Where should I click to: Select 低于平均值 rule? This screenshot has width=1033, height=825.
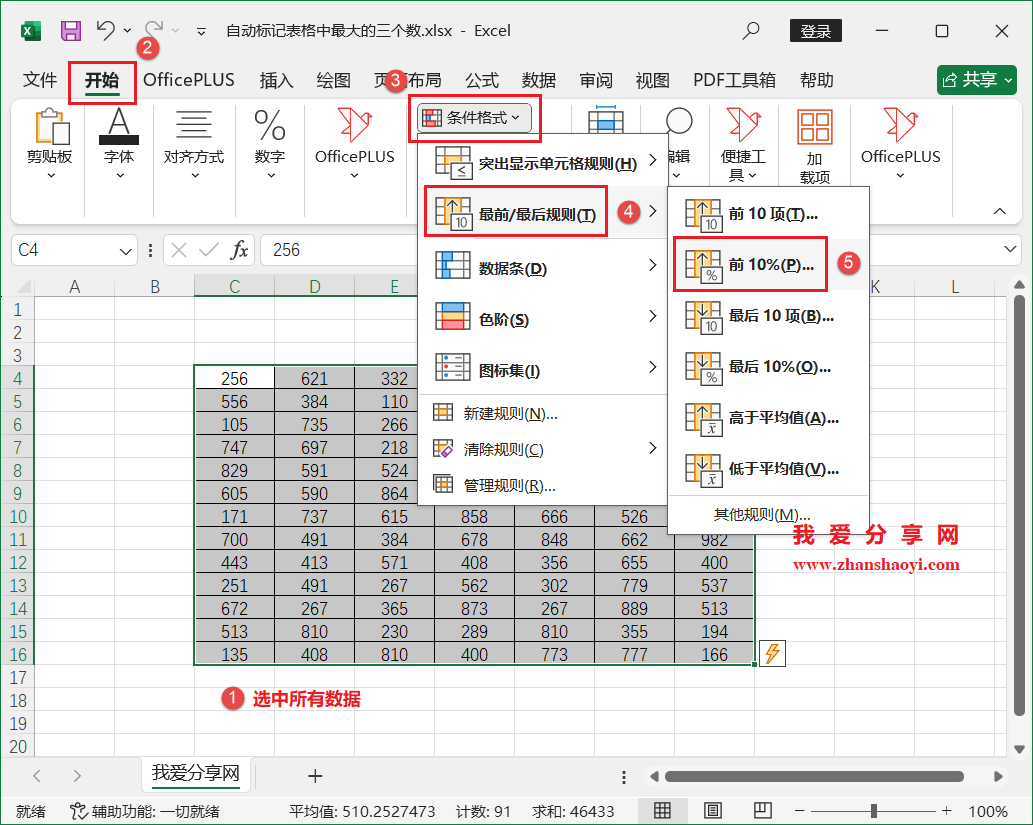coord(768,469)
